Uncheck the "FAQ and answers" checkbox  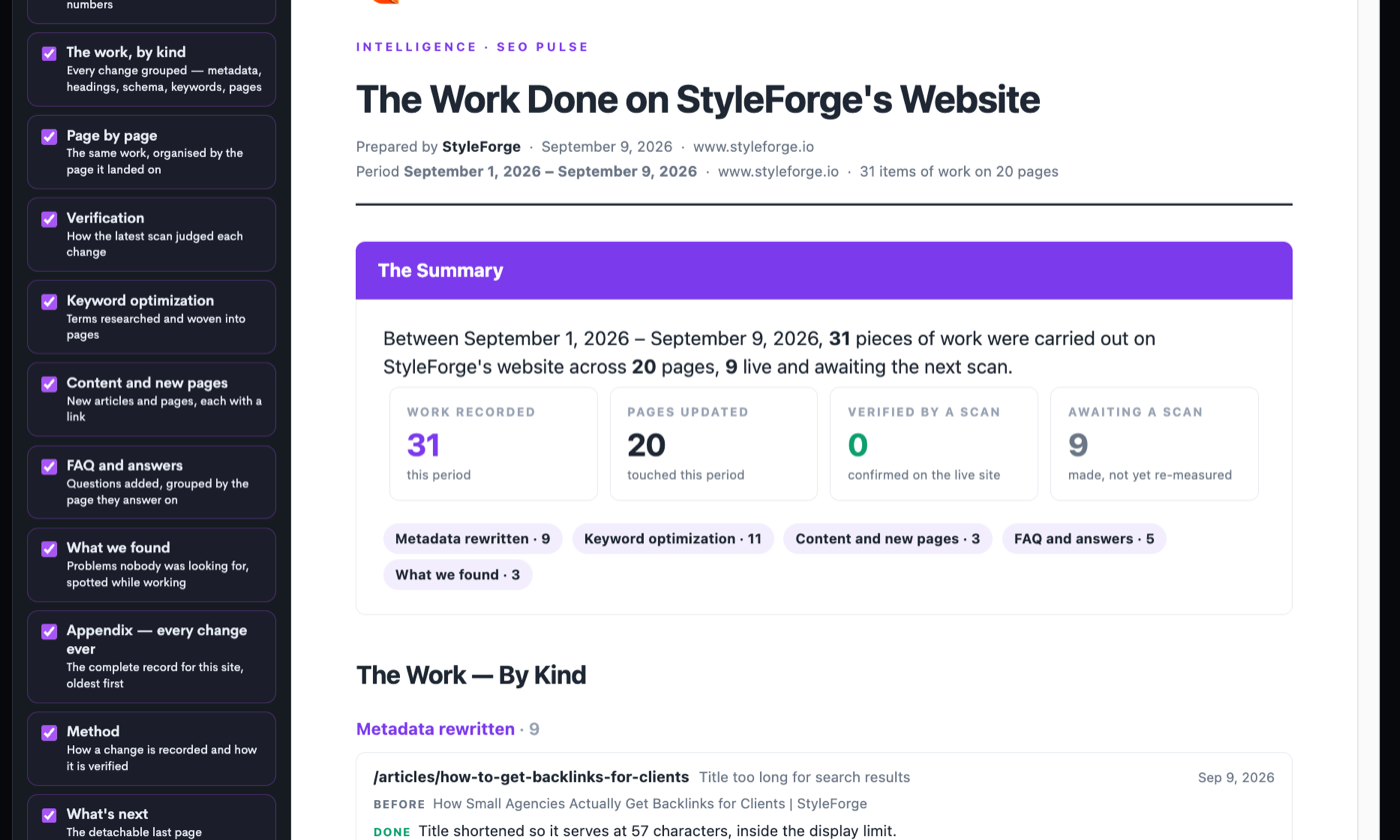(49, 467)
